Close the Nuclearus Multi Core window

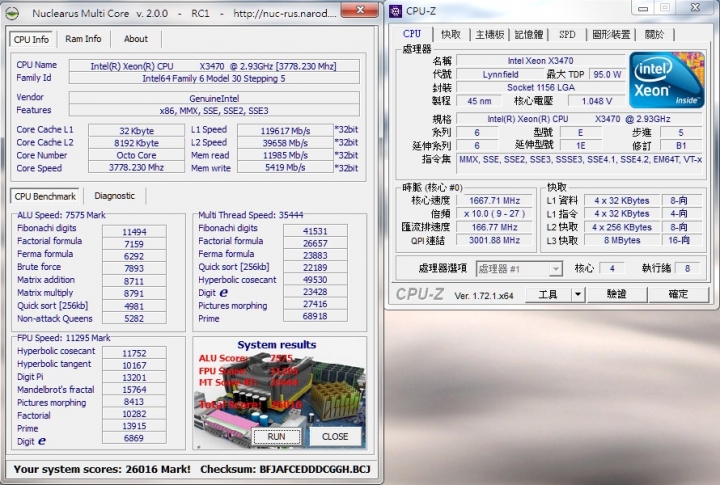pyautogui.click(x=360, y=10)
